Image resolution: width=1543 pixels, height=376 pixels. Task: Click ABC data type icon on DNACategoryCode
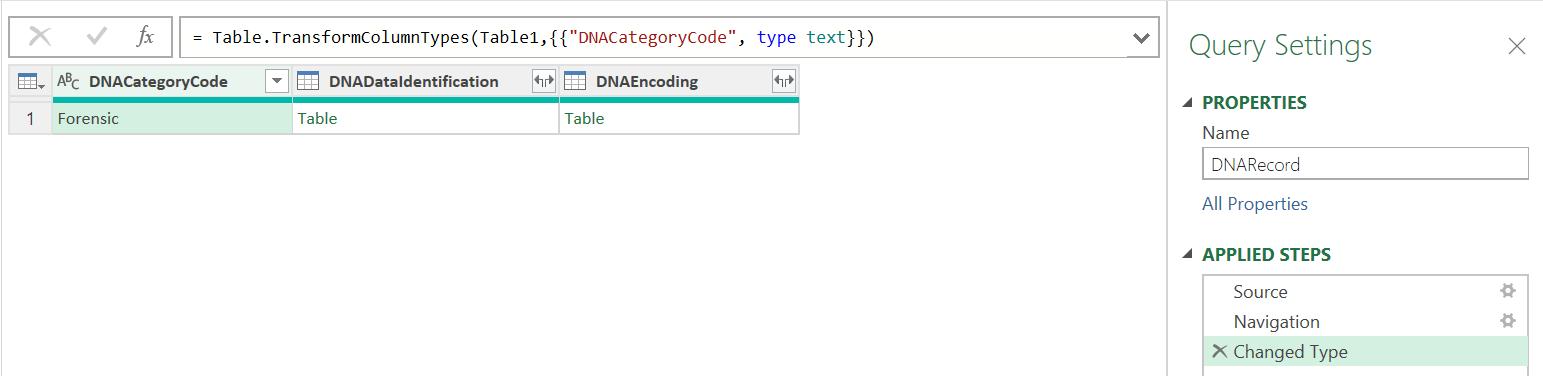click(69, 82)
